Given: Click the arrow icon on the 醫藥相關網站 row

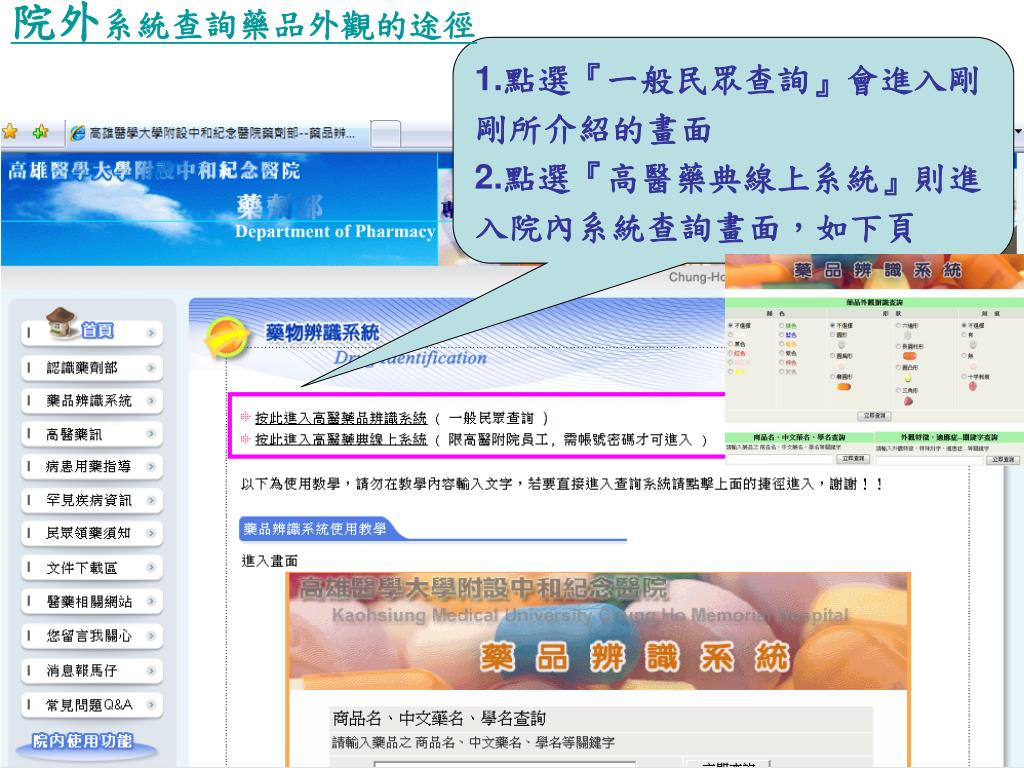Looking at the screenshot, I should [151, 601].
